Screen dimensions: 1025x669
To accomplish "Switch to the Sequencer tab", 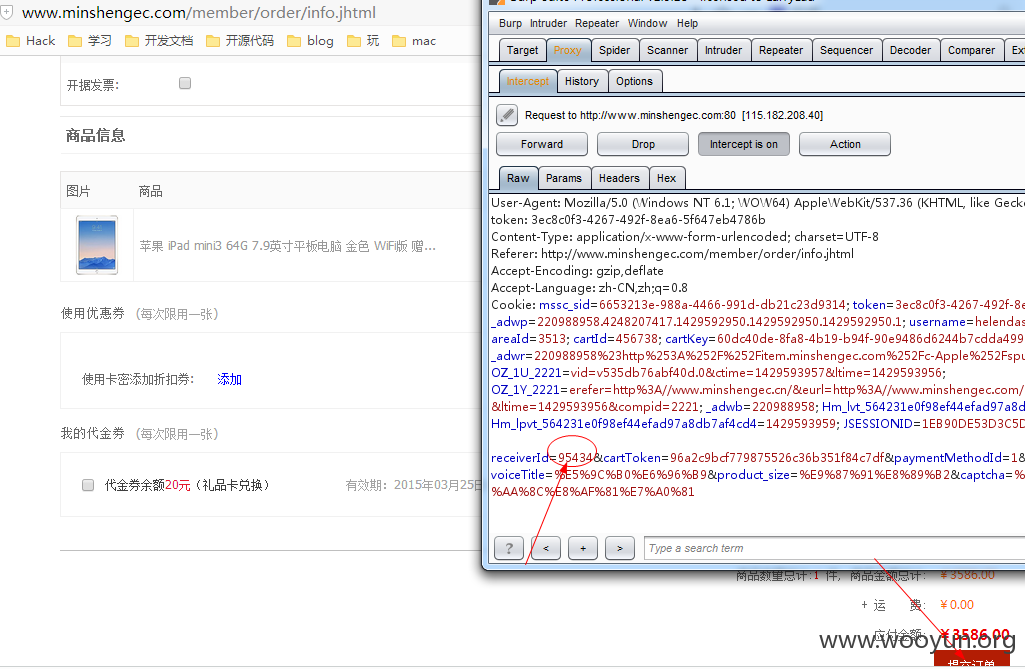I will [846, 50].
